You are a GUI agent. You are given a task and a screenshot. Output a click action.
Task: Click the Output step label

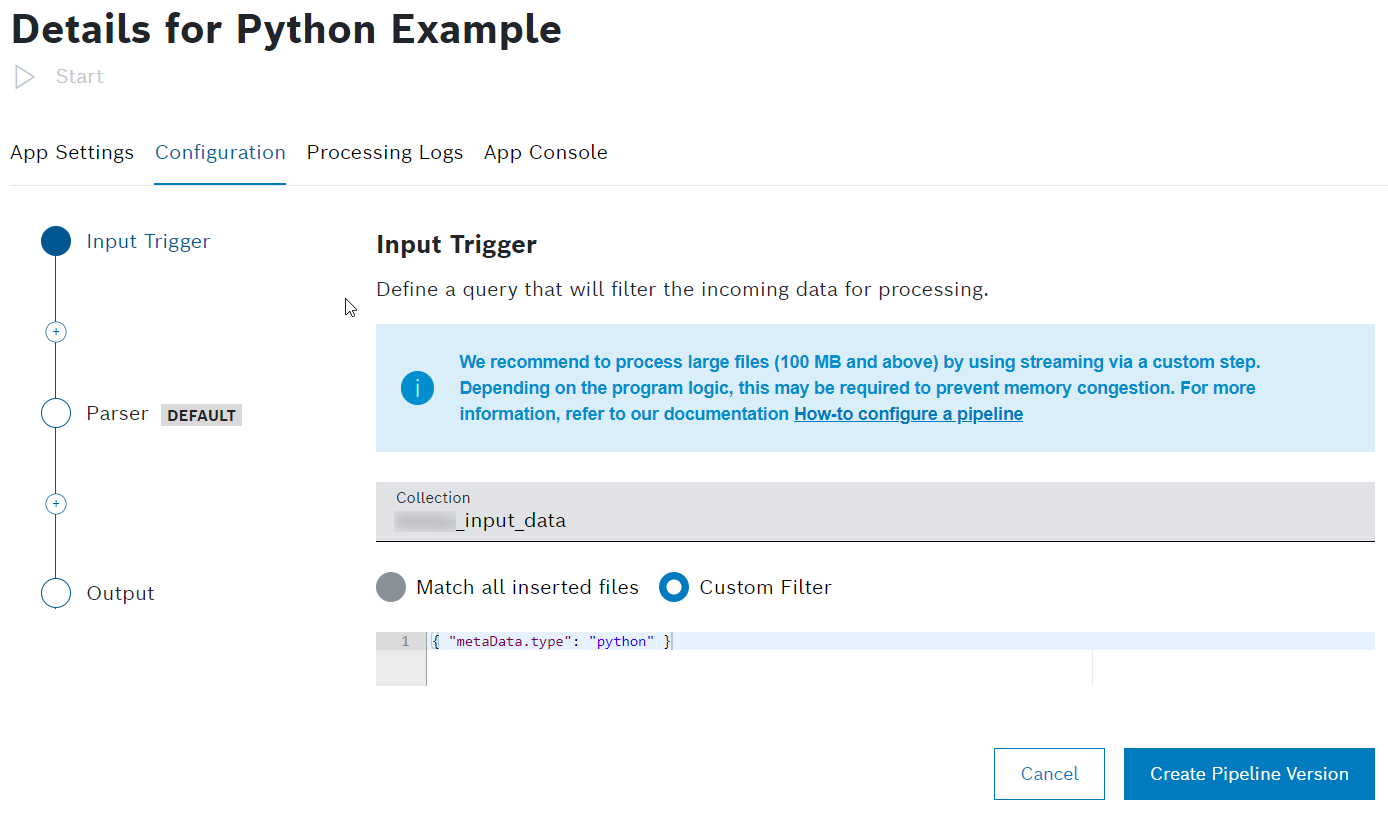click(x=121, y=593)
